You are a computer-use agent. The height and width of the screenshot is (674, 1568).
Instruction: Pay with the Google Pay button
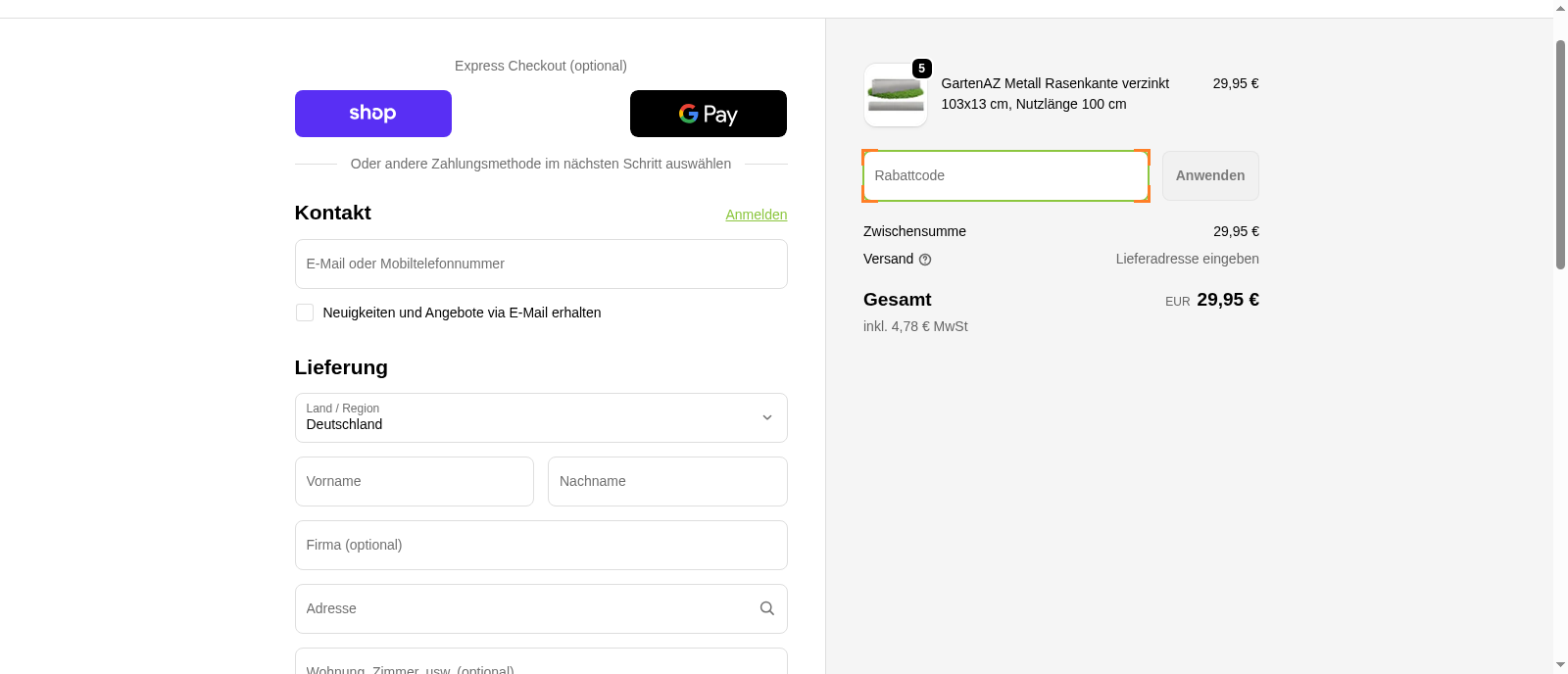click(708, 114)
